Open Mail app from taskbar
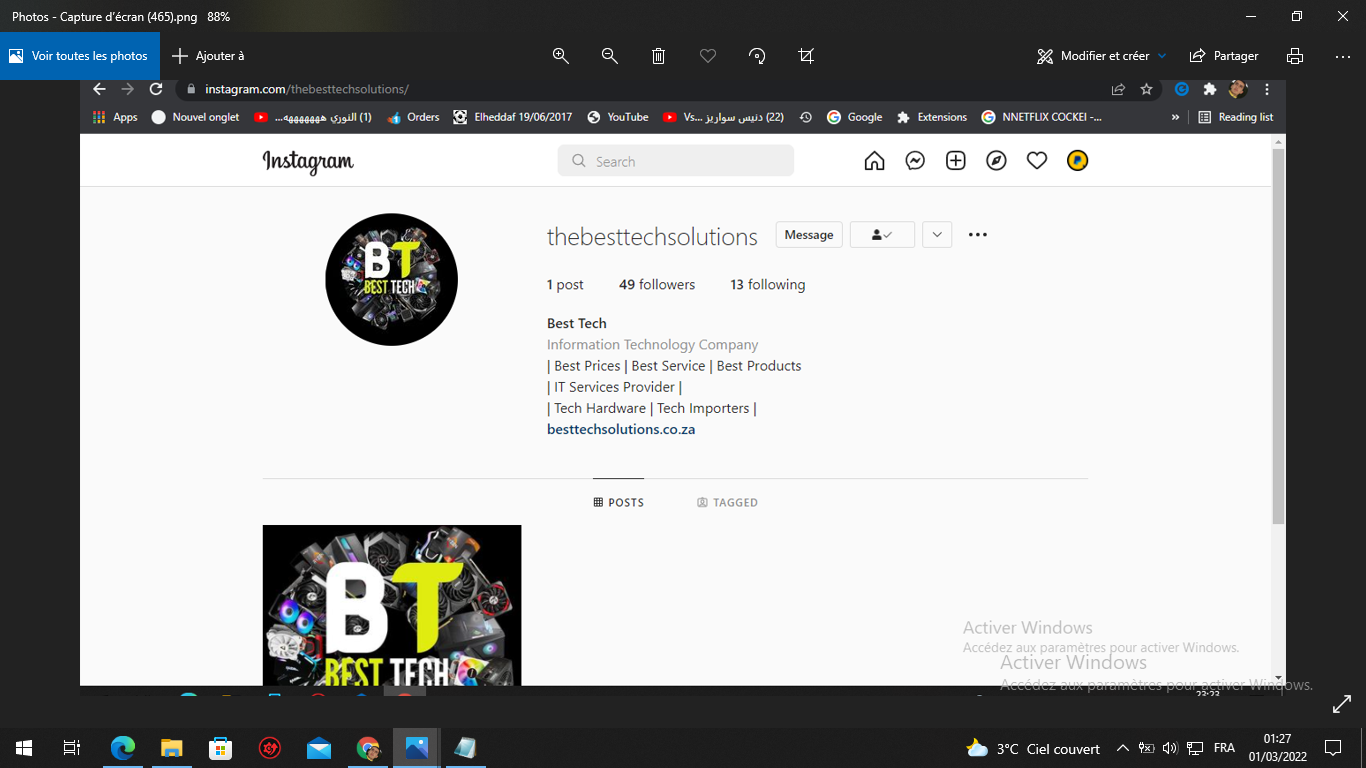Viewport: 1366px width, 768px height. click(319, 748)
